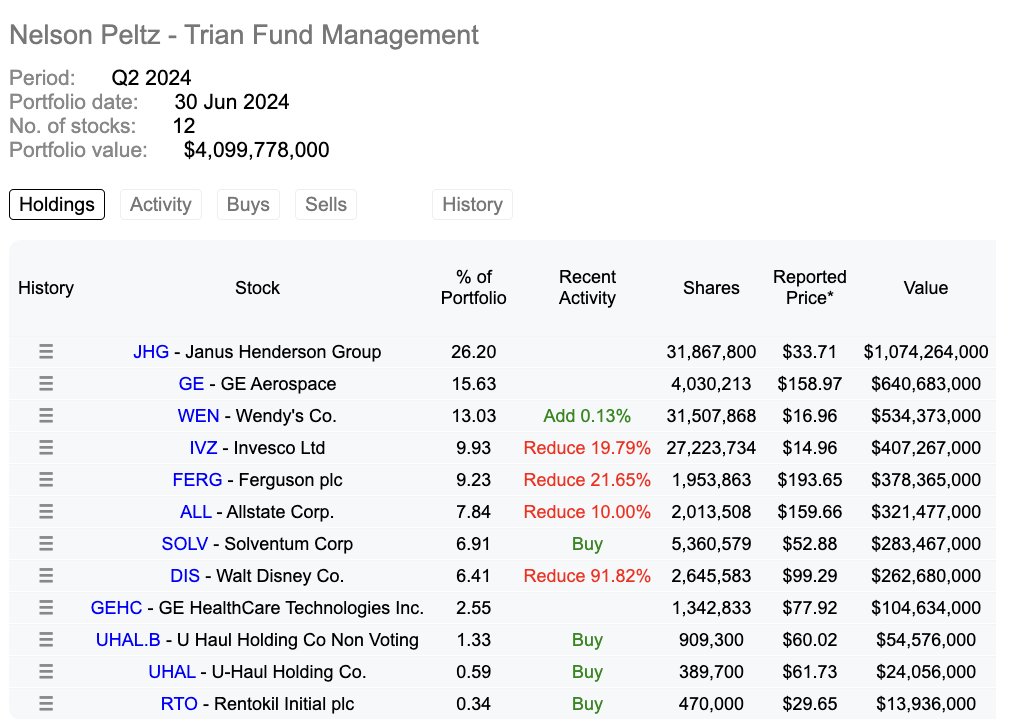The height and width of the screenshot is (726, 1010).
Task: Click the History column header
Action: [46, 287]
